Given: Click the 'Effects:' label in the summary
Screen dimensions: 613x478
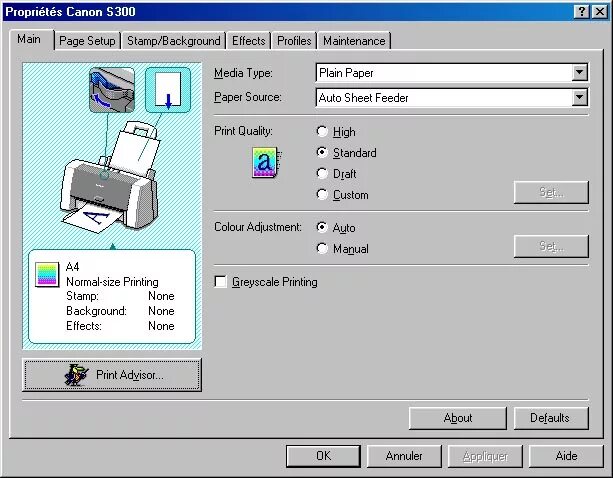Looking at the screenshot, I should [84, 326].
